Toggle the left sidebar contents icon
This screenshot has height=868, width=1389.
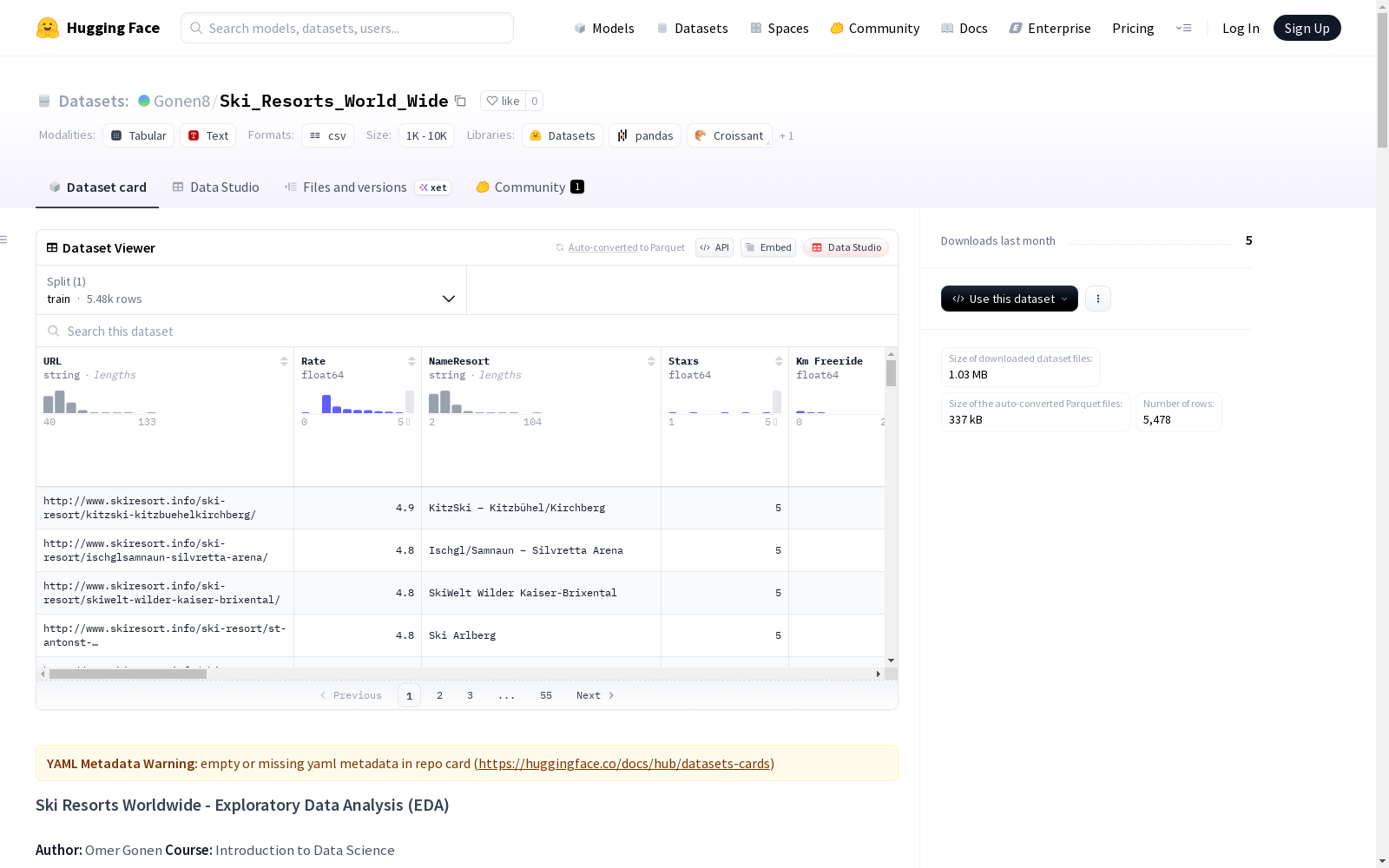click(4, 240)
